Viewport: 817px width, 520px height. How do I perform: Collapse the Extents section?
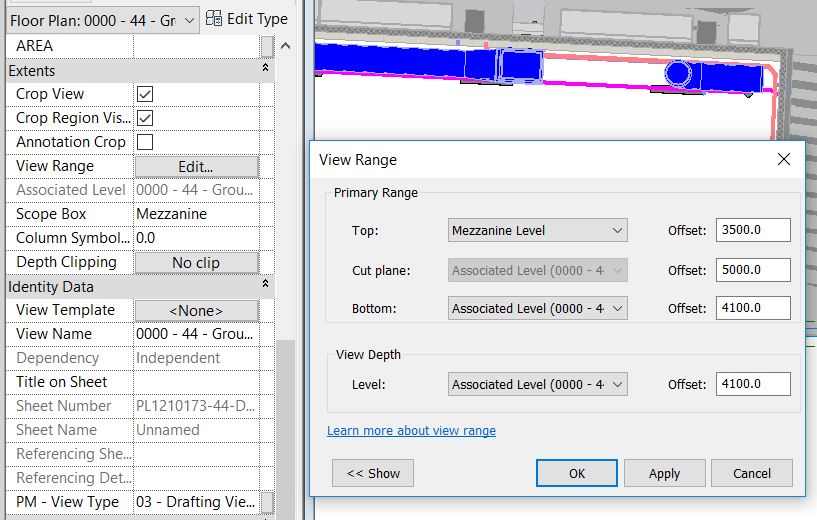tap(265, 68)
